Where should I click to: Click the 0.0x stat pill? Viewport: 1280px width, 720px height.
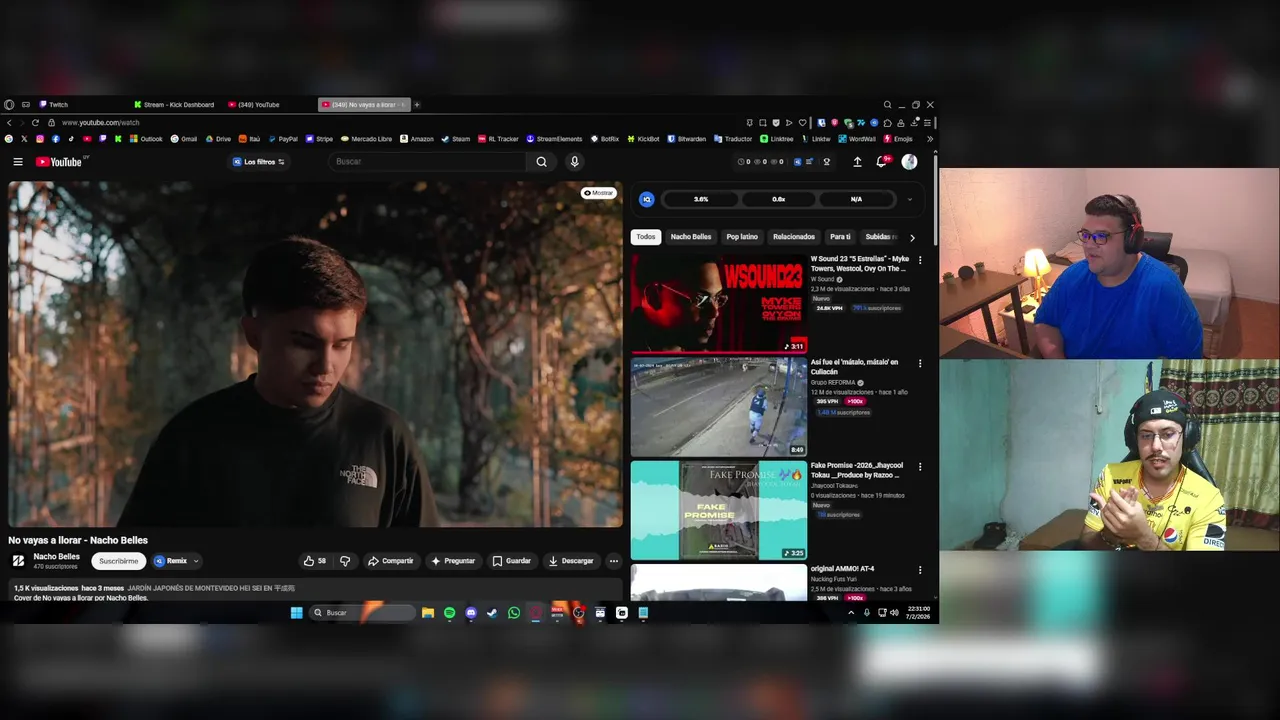[778, 199]
